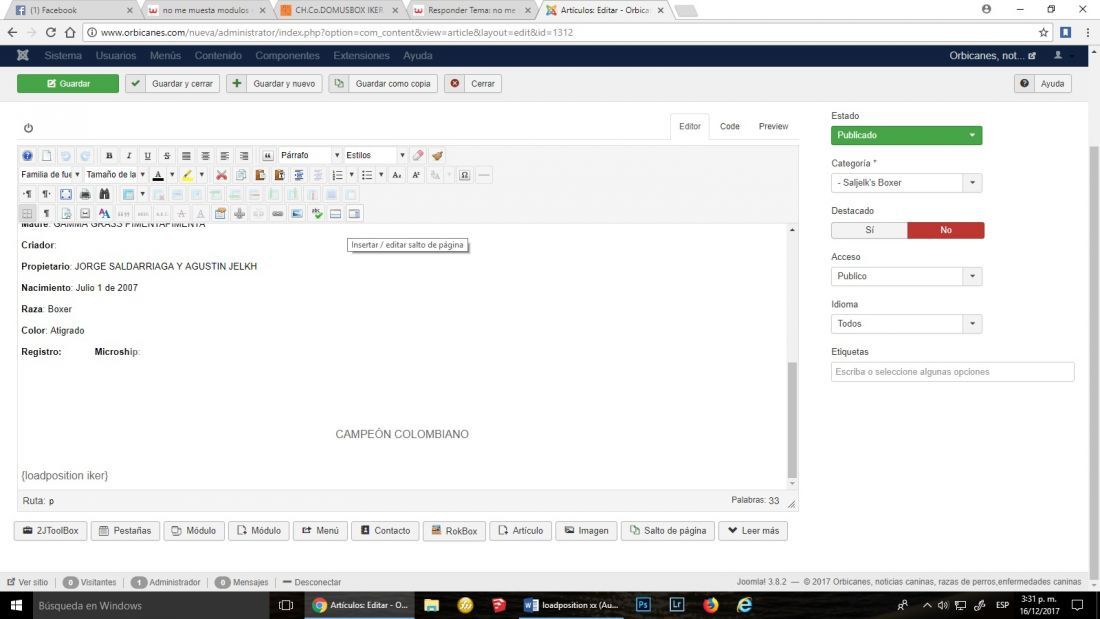Apply the black text color swatch
This screenshot has height=619, width=1100.
tap(159, 175)
